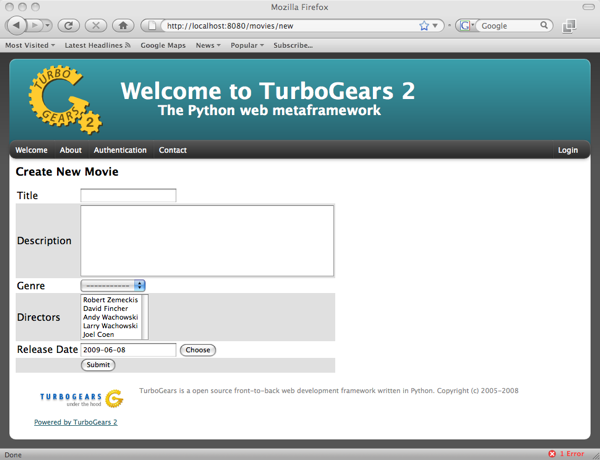This screenshot has height=460, width=600.
Task: Submit the new movie form
Action: tap(98, 365)
